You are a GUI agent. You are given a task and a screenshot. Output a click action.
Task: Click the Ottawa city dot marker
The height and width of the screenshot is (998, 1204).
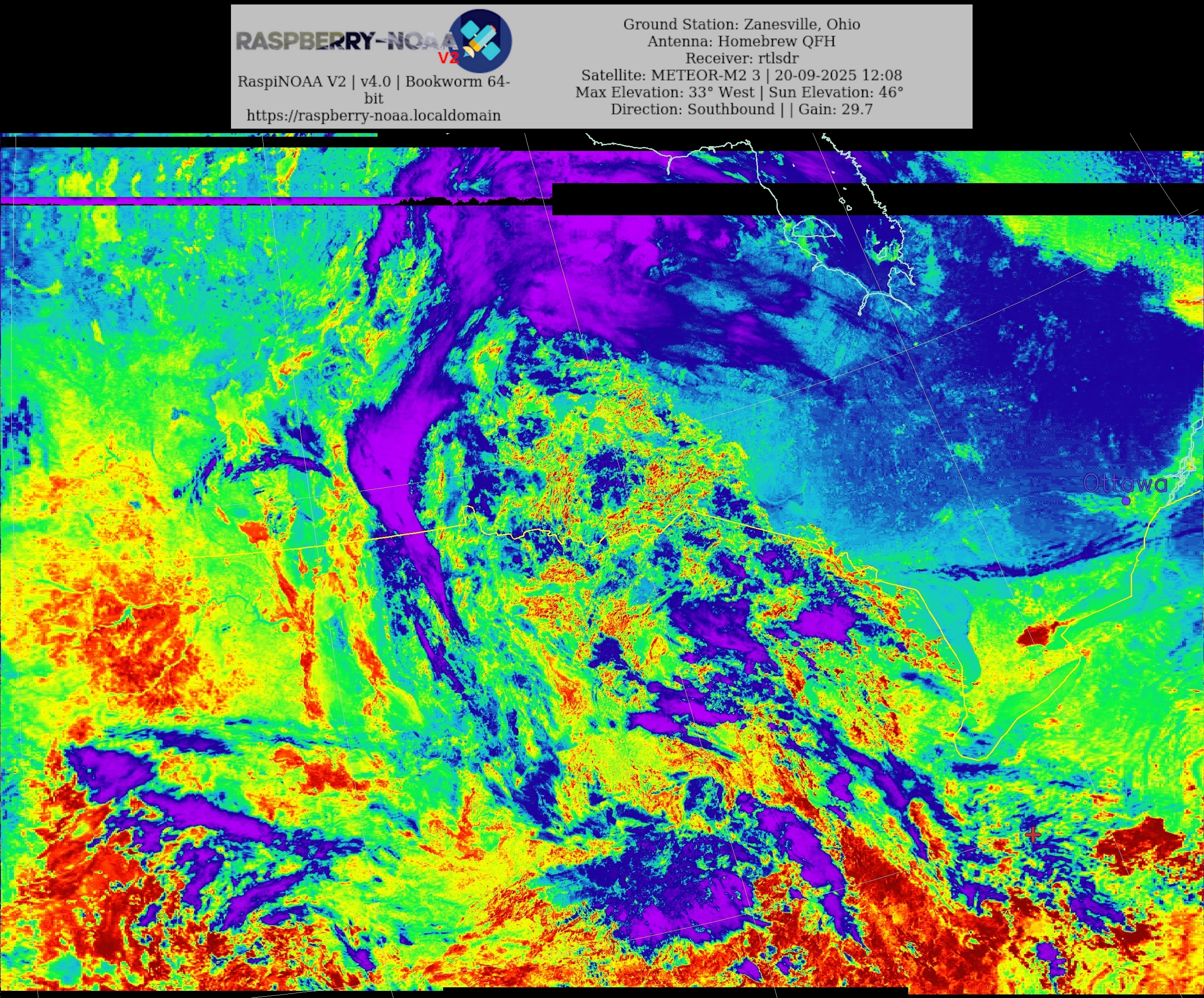[1126, 500]
